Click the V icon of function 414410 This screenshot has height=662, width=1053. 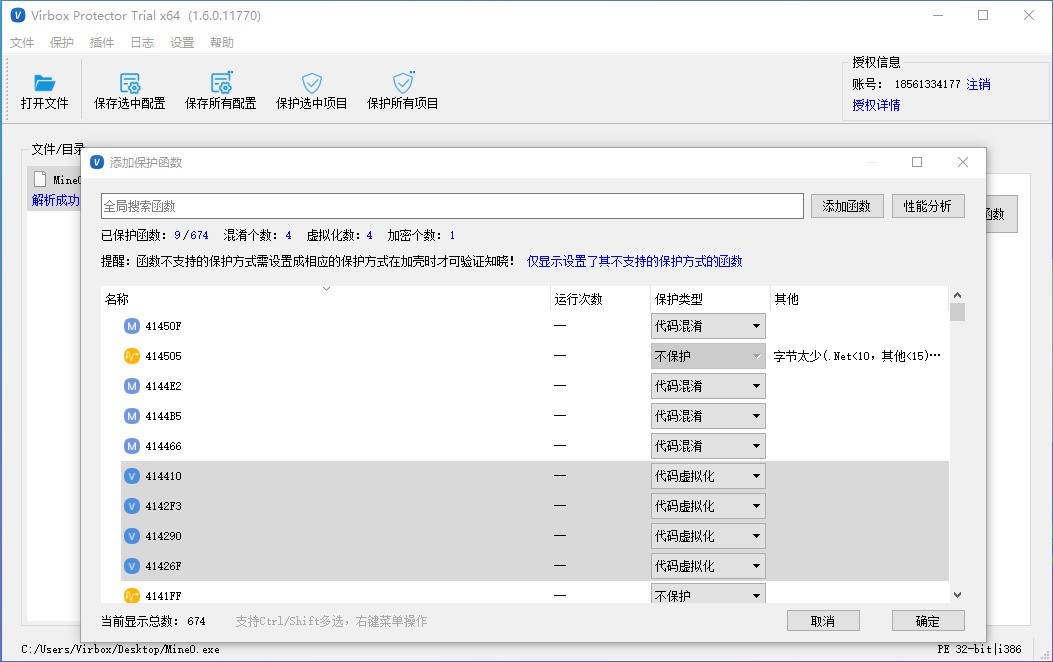pyautogui.click(x=132, y=476)
